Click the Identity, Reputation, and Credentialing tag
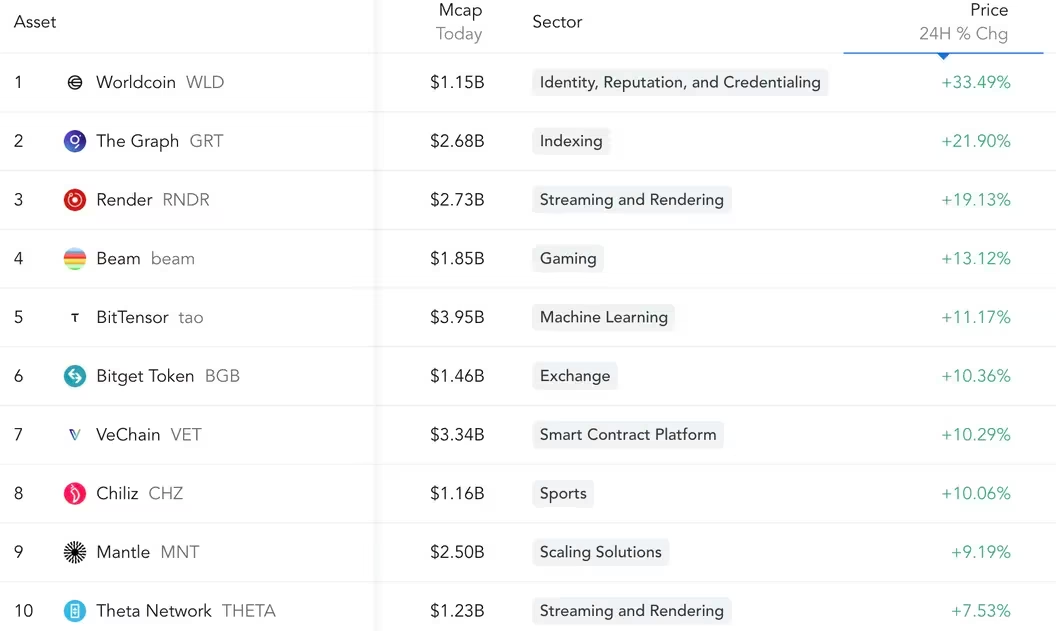 click(x=680, y=83)
